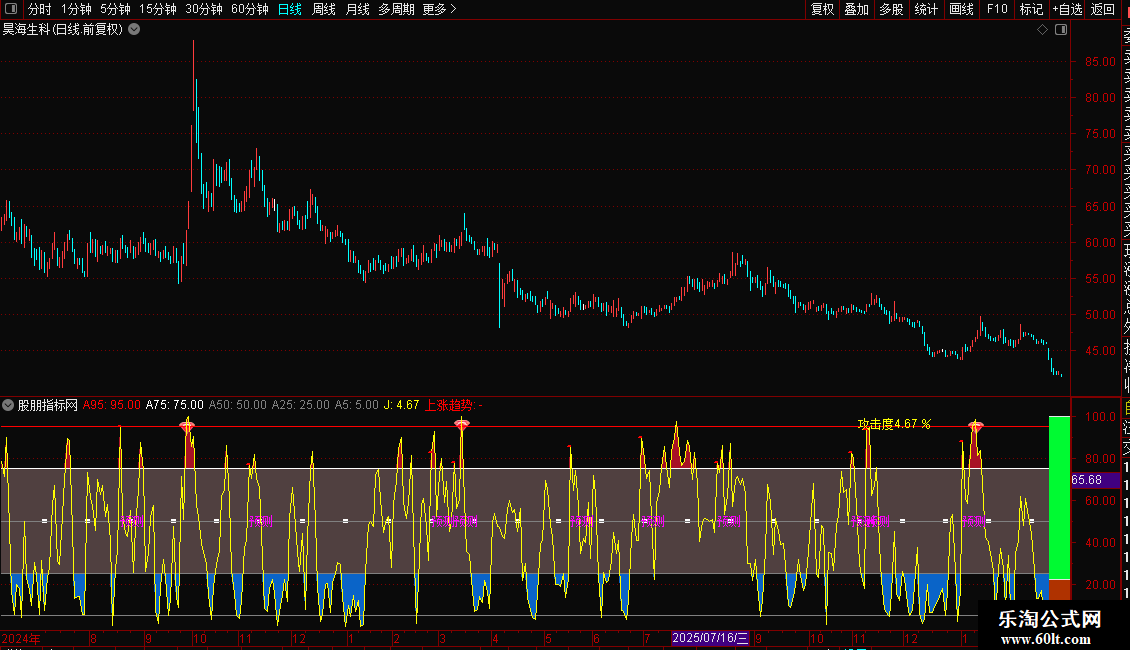Viewport: 1130px width, 650px height.
Task: Toggle the left panel icon in top toolbar
Action: pyautogui.click(x=11, y=9)
